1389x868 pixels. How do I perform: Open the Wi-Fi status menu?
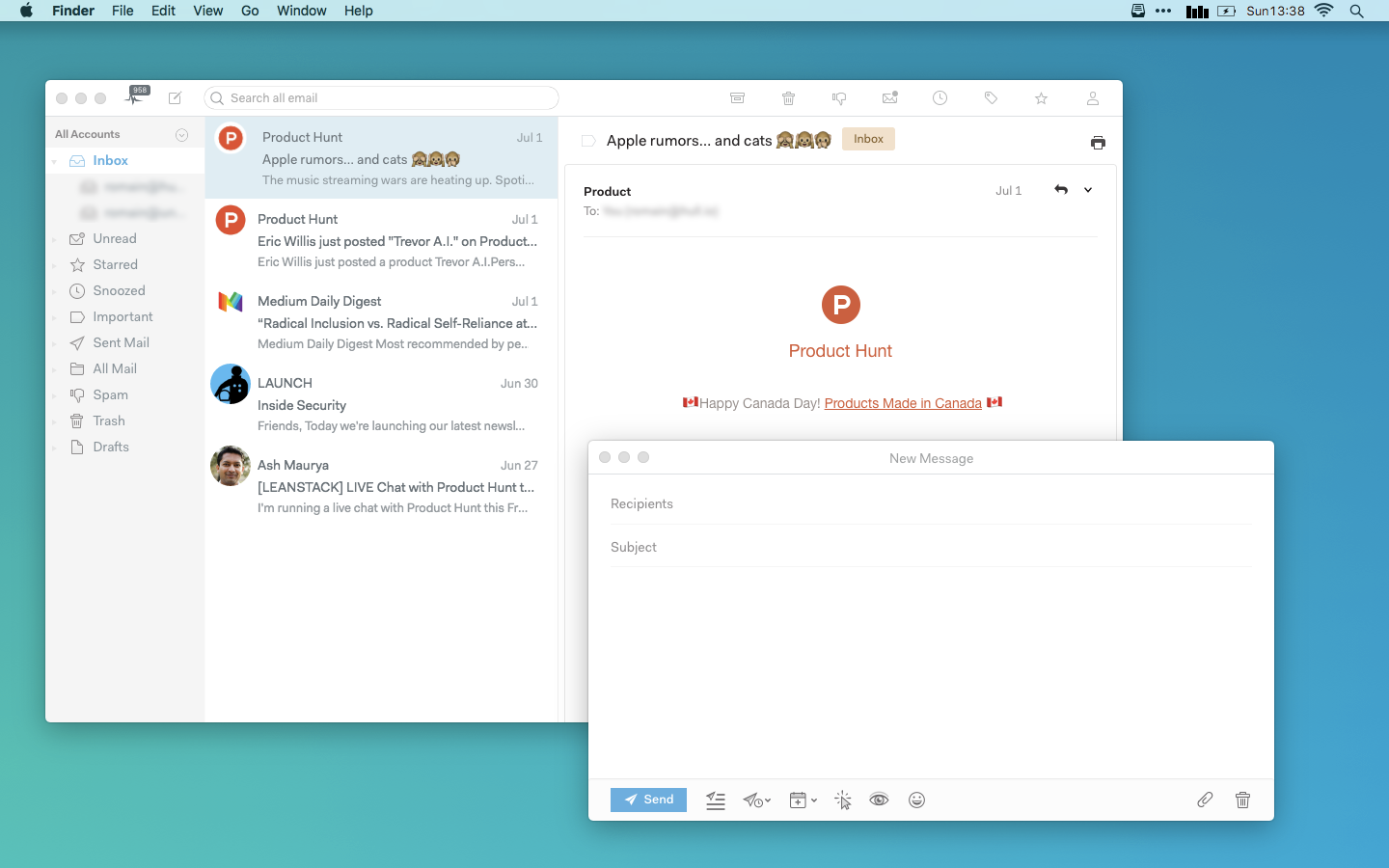tap(1323, 11)
